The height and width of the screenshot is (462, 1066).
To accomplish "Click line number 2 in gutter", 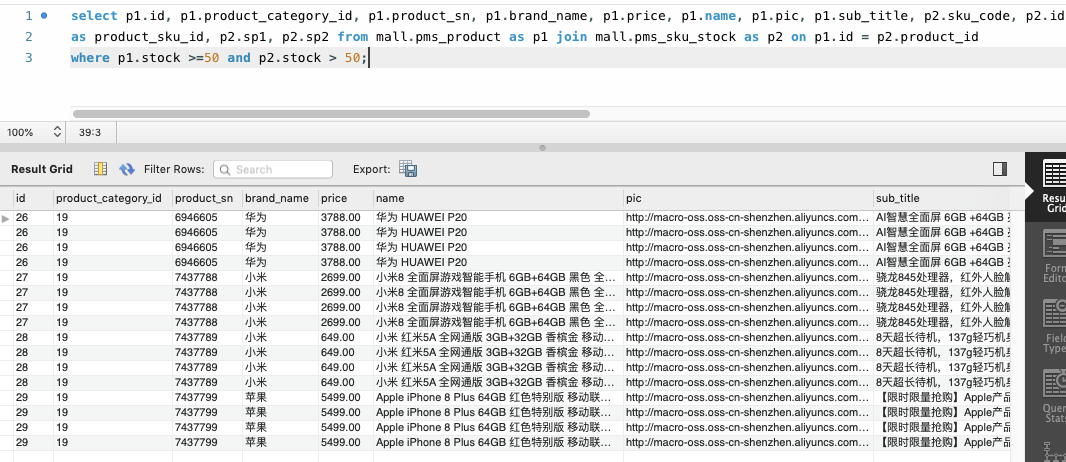I will click(29, 37).
